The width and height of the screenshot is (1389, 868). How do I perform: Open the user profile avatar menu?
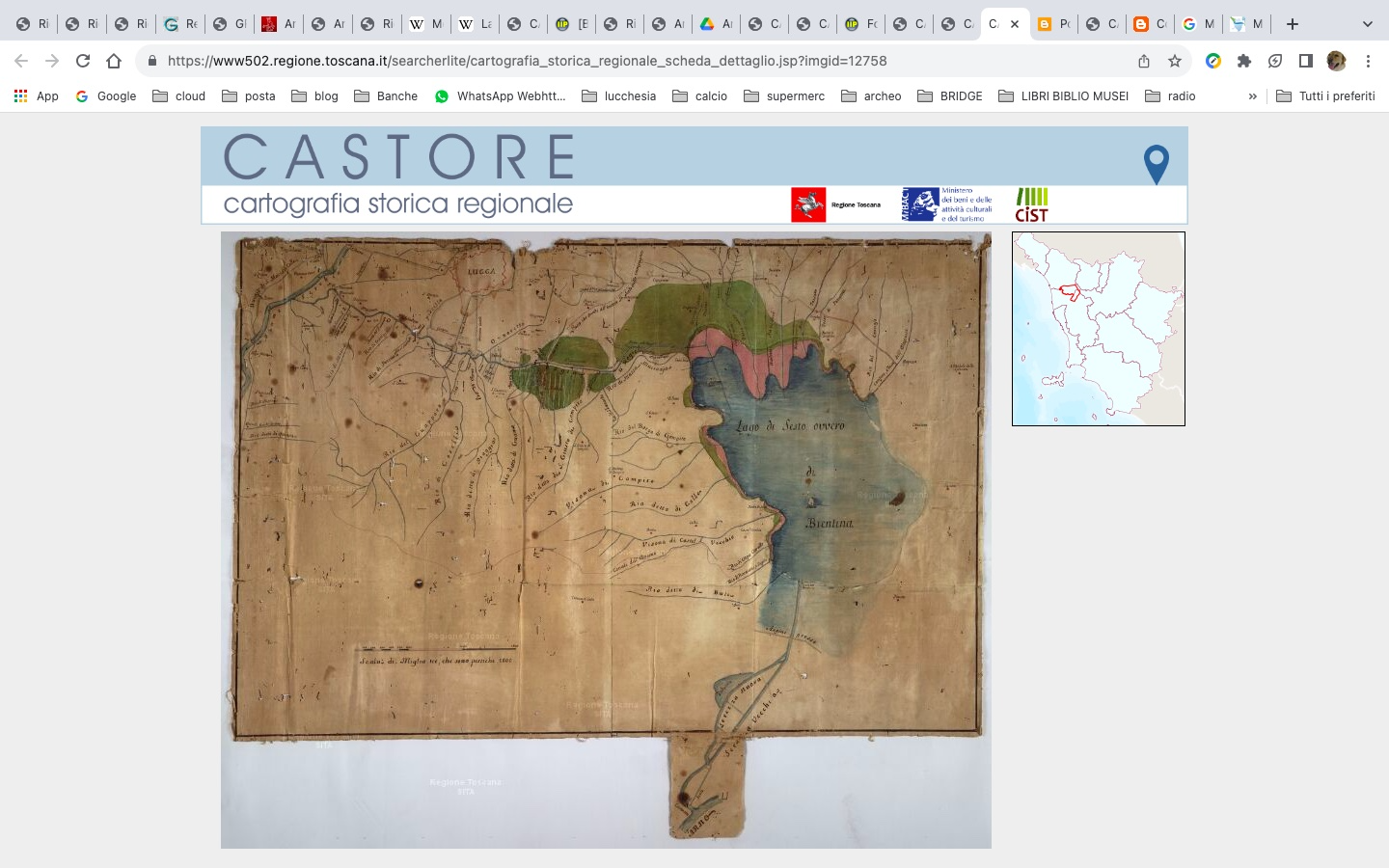pos(1336,61)
